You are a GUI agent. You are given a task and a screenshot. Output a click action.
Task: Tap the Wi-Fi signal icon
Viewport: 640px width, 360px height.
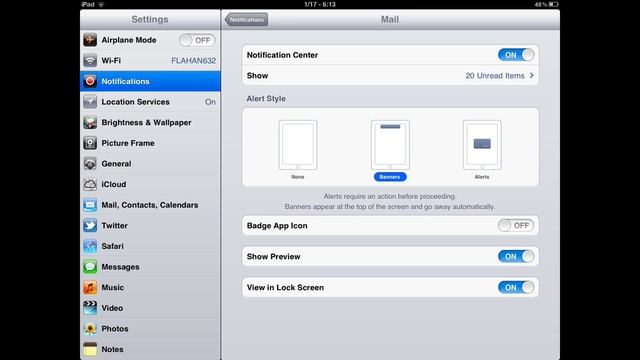point(90,60)
